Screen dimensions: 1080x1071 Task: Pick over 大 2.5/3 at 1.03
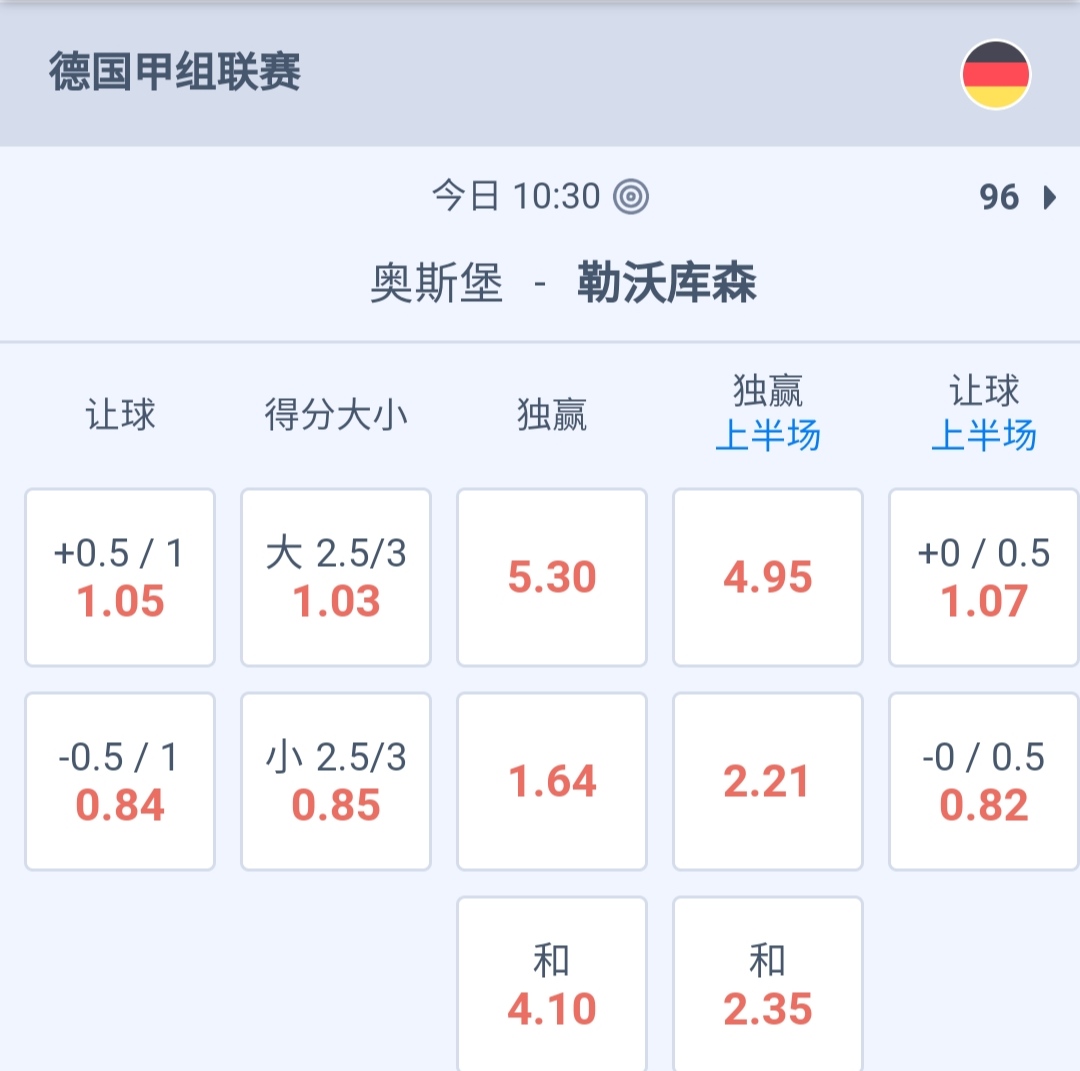pyautogui.click(x=336, y=577)
